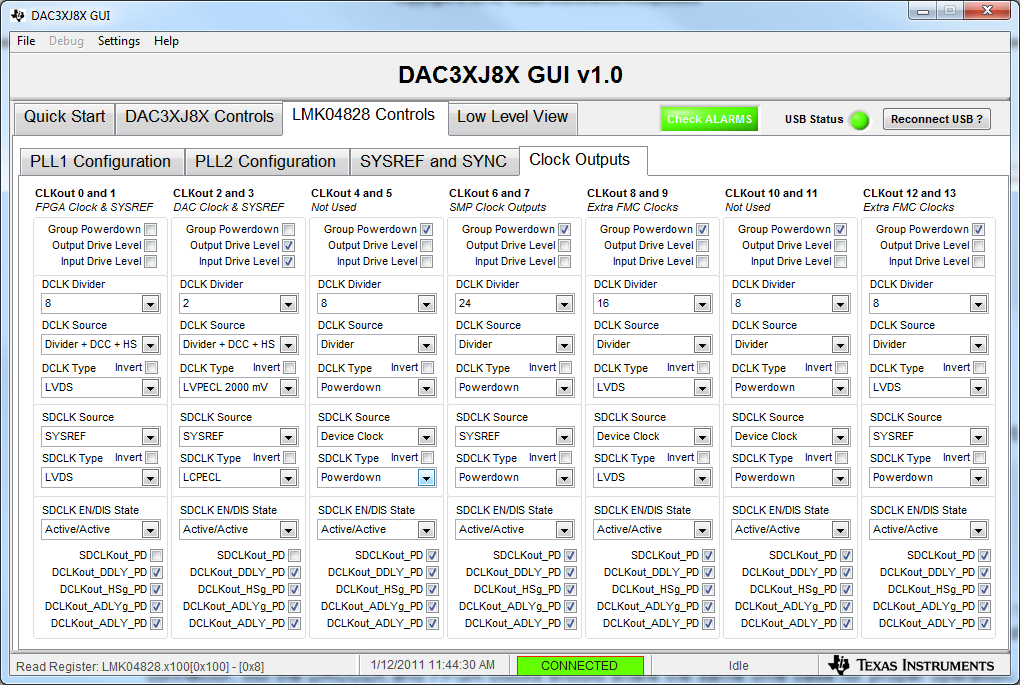The image size is (1020, 685).
Task: Open the PLL2 Configuration sub-tab
Action: [x=265, y=161]
